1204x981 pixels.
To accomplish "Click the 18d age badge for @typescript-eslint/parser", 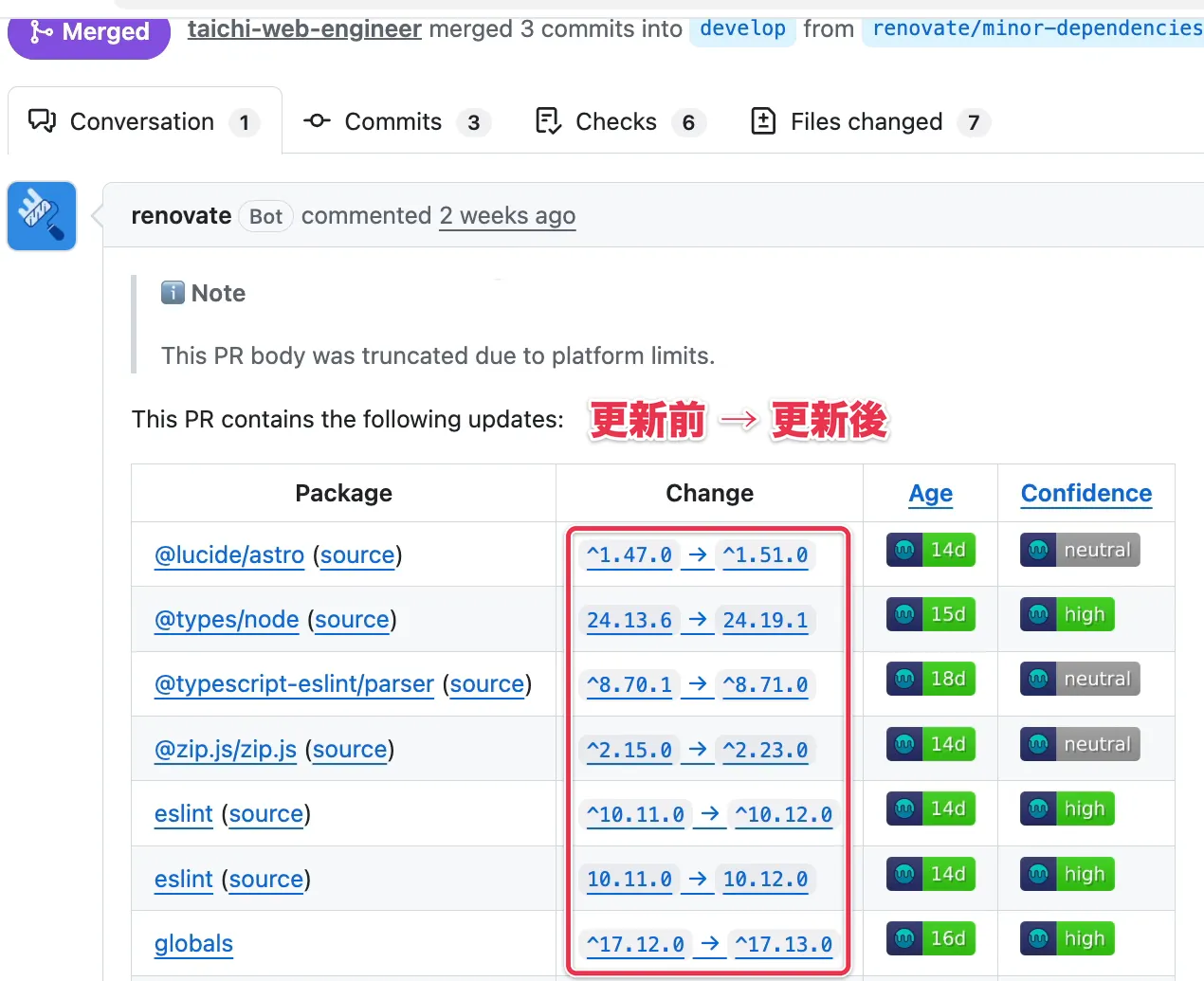I will (930, 679).
